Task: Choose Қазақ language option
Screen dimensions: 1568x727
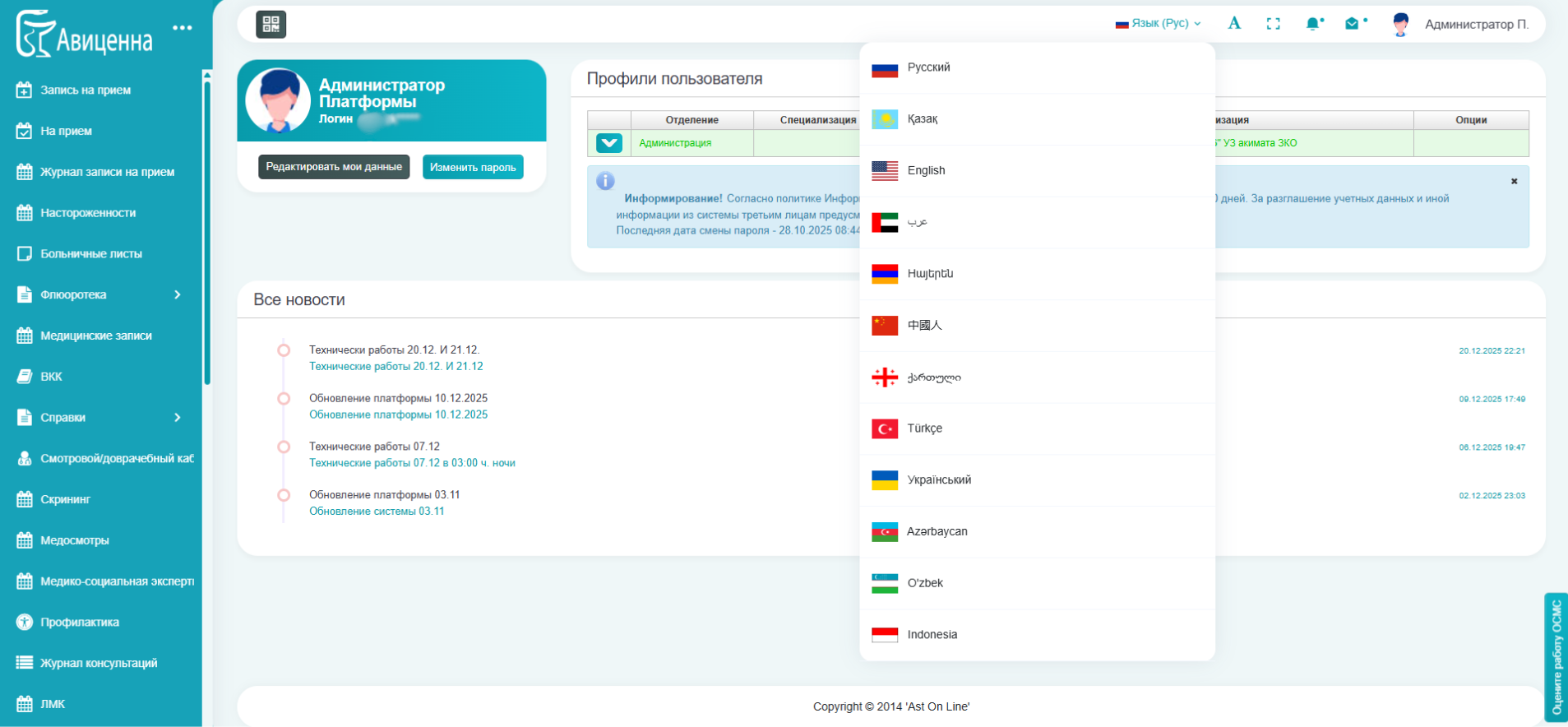Action: [922, 119]
